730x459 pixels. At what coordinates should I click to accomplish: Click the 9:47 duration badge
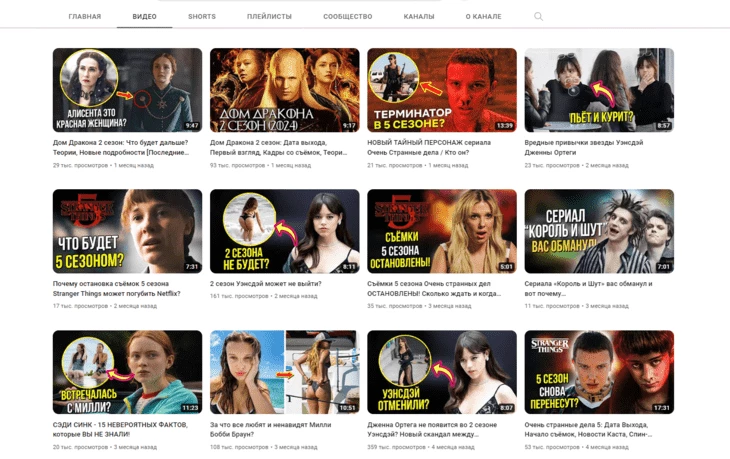tap(191, 126)
